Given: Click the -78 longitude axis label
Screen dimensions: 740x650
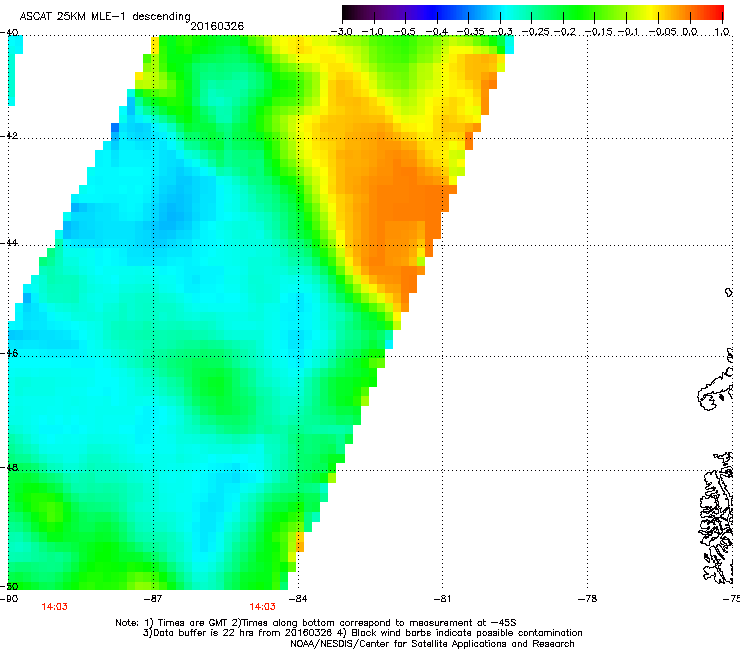Looking at the screenshot, I should tap(587, 599).
